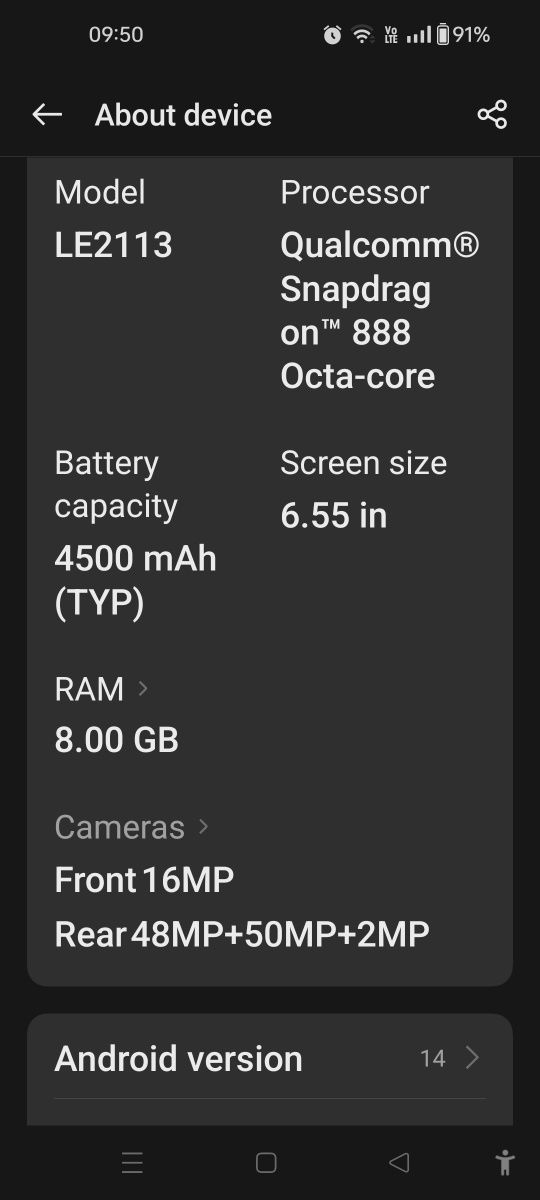Viewport: 540px width, 1200px height.
Task: Tap Rear 48MP+50MP+2MP camera info
Action: point(242,934)
